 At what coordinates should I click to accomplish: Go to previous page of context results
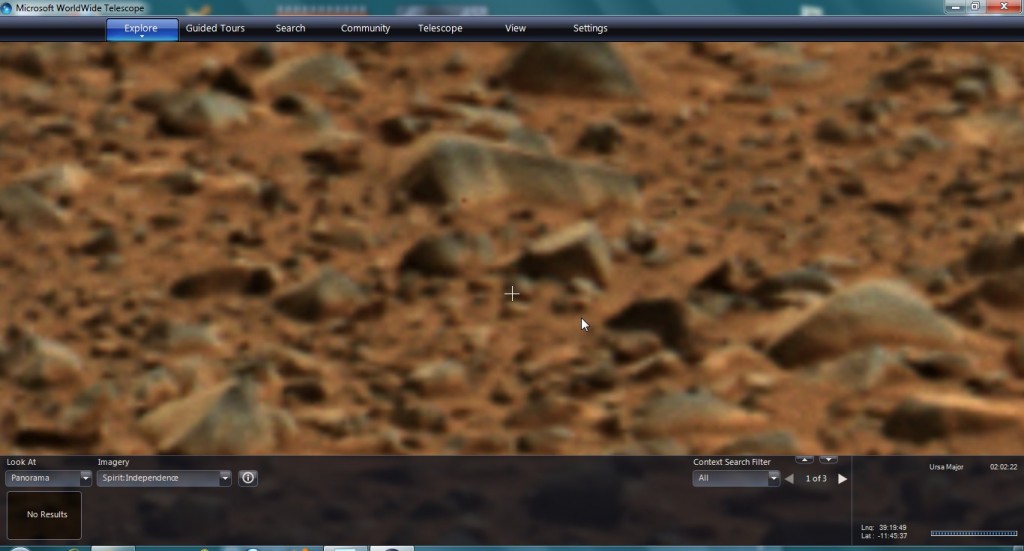coord(789,479)
